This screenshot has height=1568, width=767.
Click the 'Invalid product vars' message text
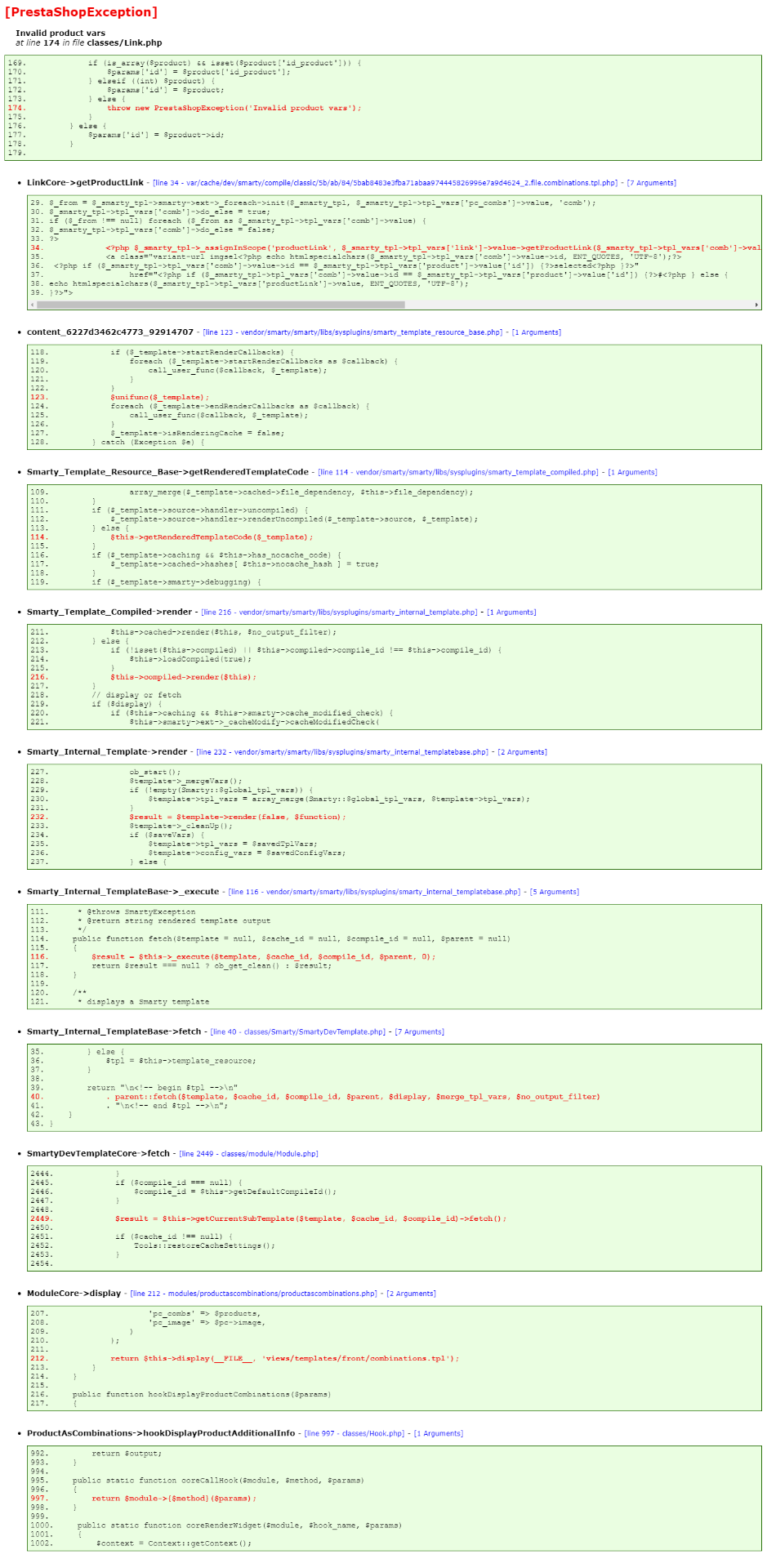(x=60, y=33)
